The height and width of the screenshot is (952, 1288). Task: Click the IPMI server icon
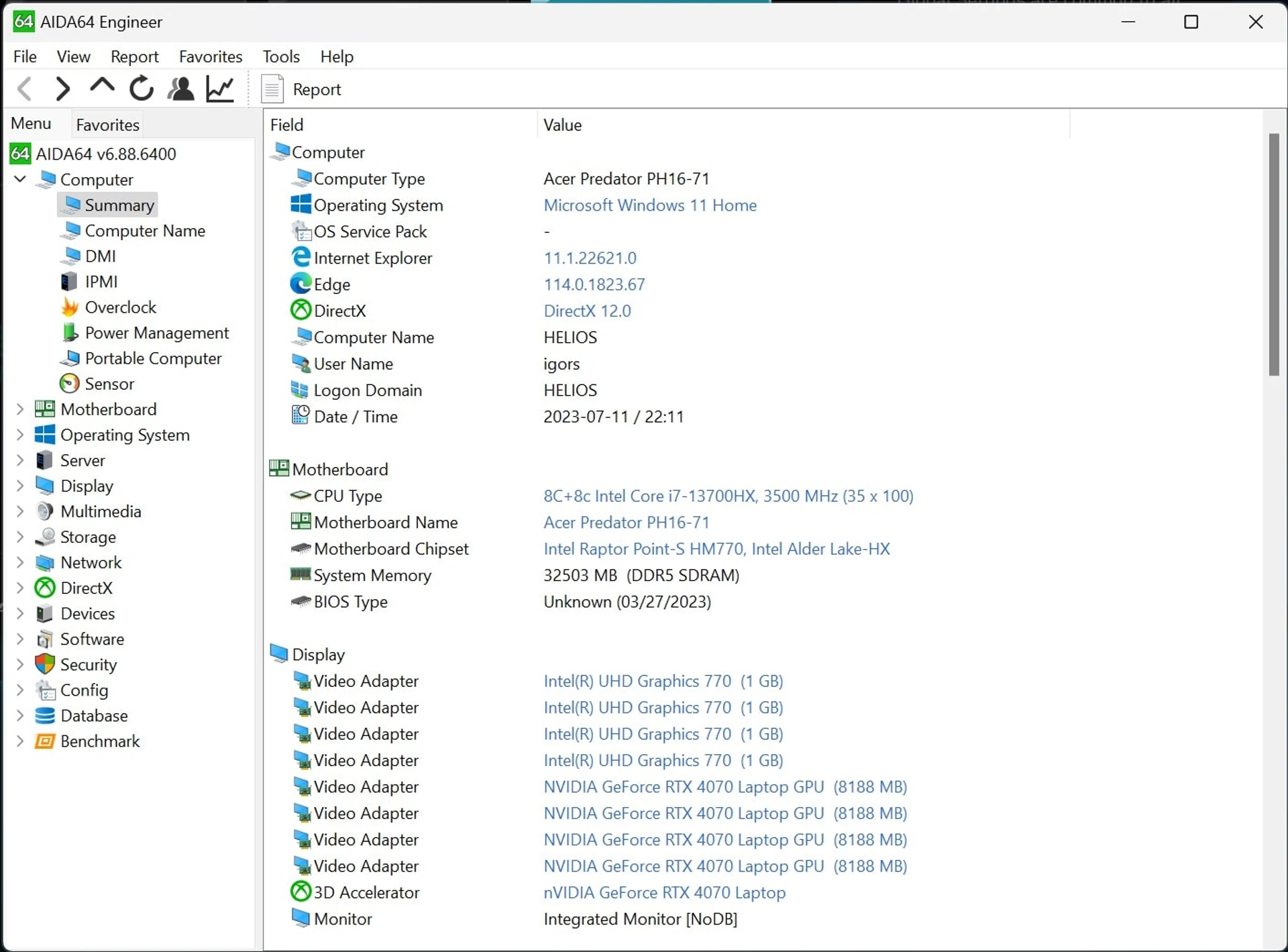click(69, 282)
